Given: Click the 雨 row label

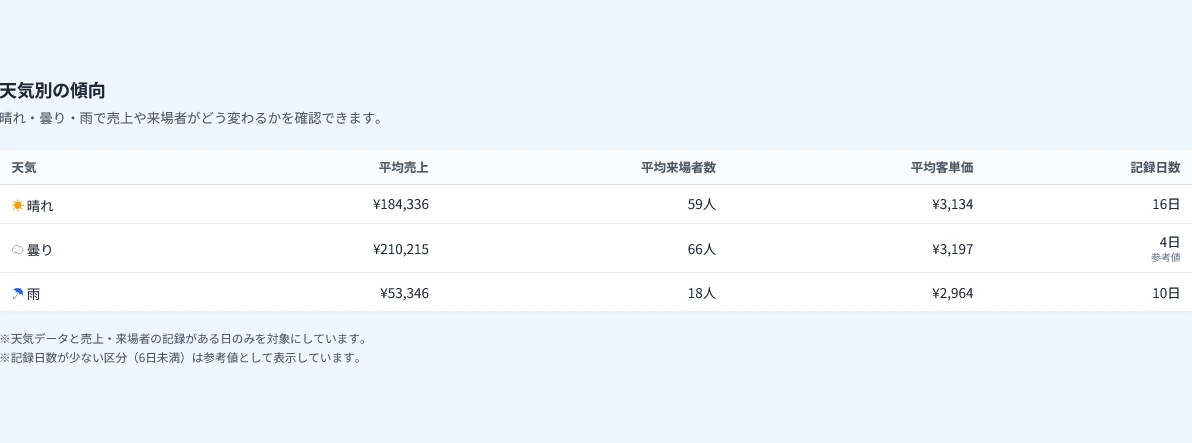Looking at the screenshot, I should click(x=33, y=294).
